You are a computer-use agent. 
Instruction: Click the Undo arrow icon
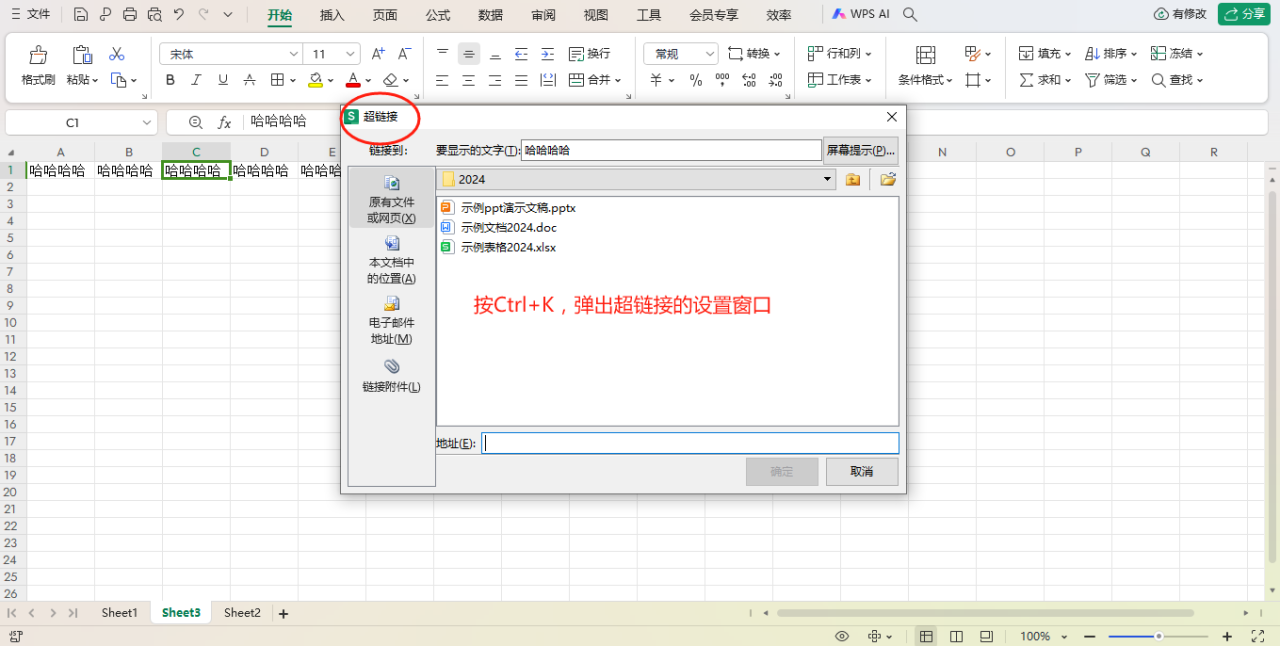pyautogui.click(x=179, y=15)
